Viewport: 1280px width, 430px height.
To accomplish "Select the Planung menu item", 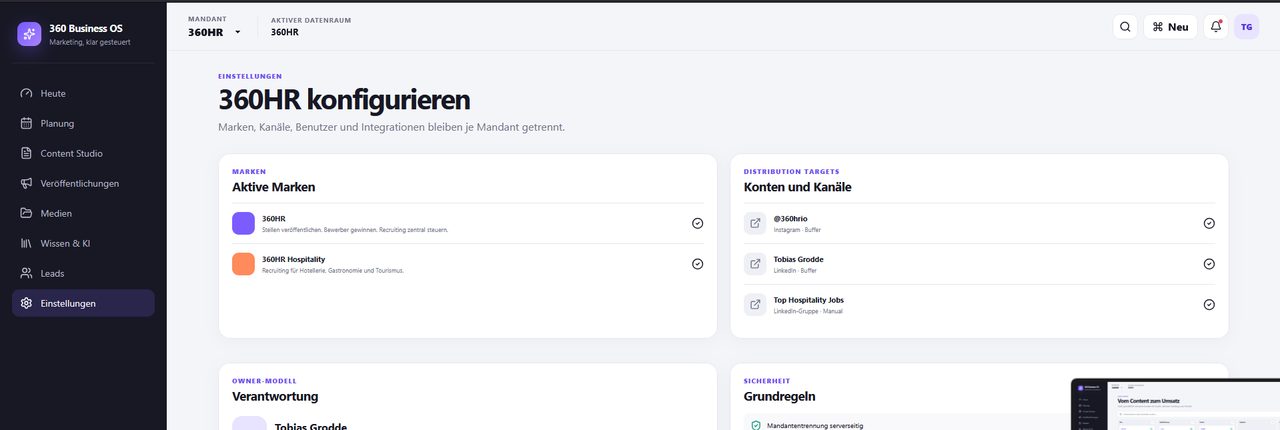I will coord(83,124).
